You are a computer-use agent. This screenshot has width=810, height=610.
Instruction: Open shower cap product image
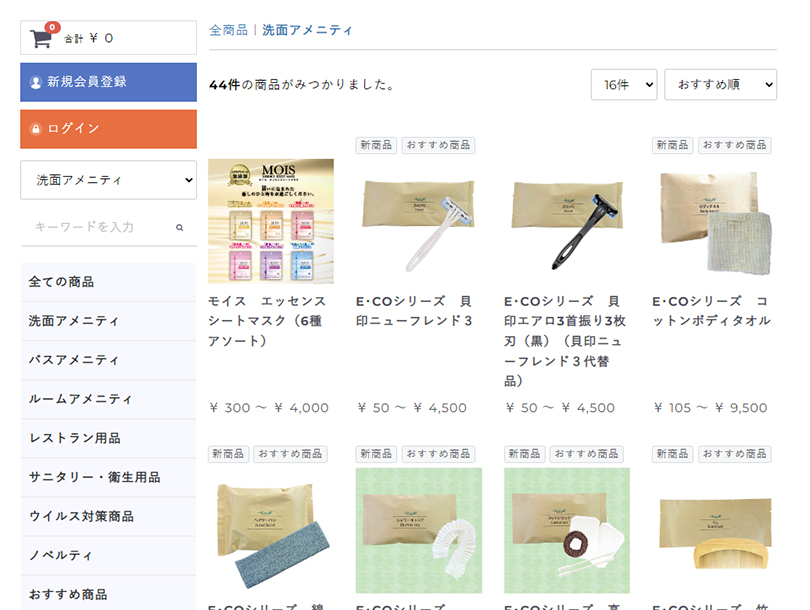[x=418, y=530]
